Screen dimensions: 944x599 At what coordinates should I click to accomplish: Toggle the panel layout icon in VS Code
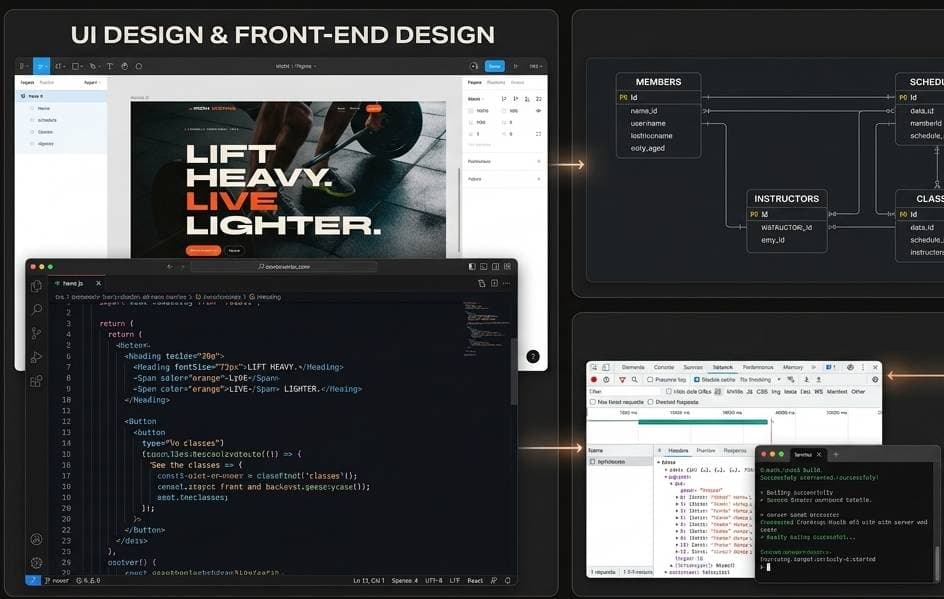(483, 266)
